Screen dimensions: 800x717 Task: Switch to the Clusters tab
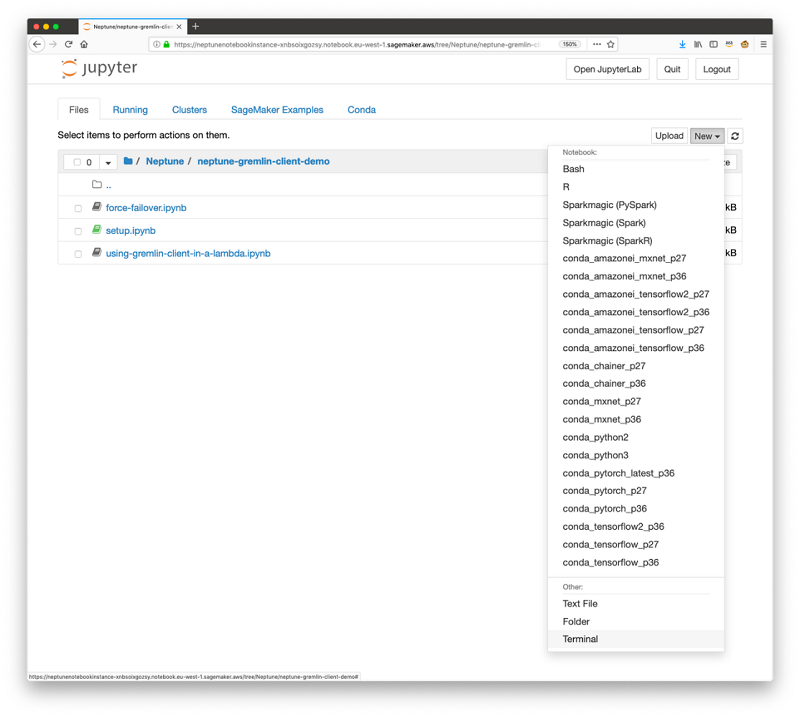[x=189, y=110]
